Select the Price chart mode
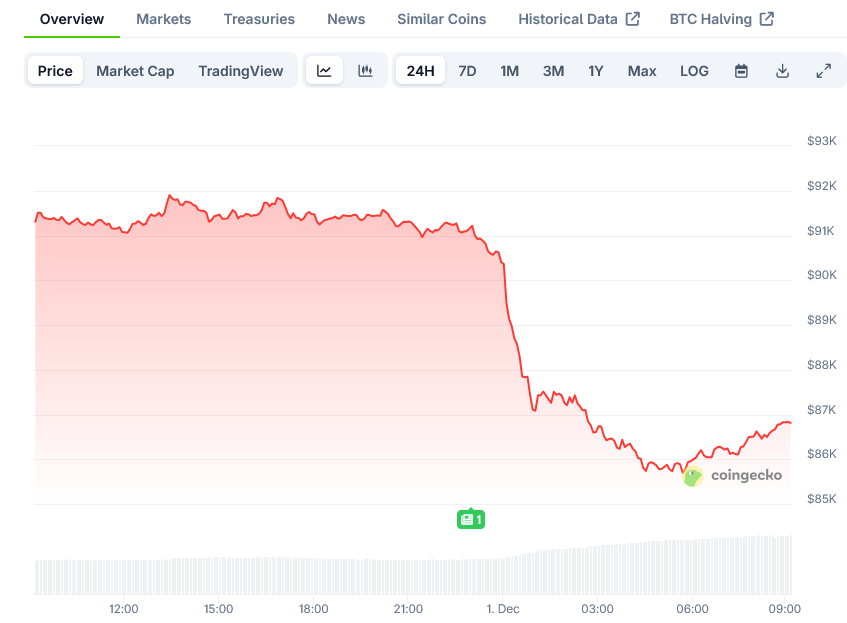 [x=55, y=71]
